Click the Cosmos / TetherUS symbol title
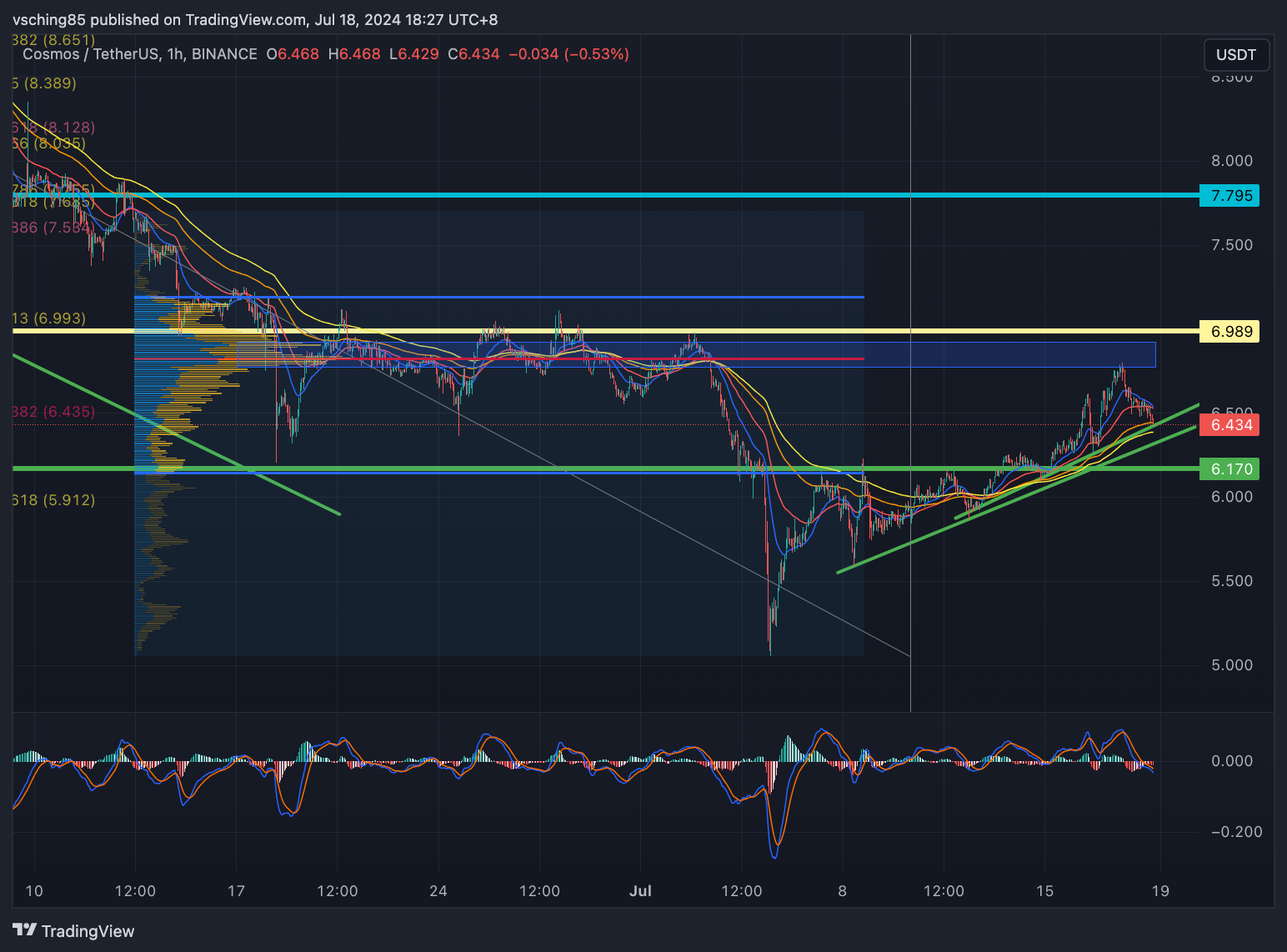 tap(140, 54)
